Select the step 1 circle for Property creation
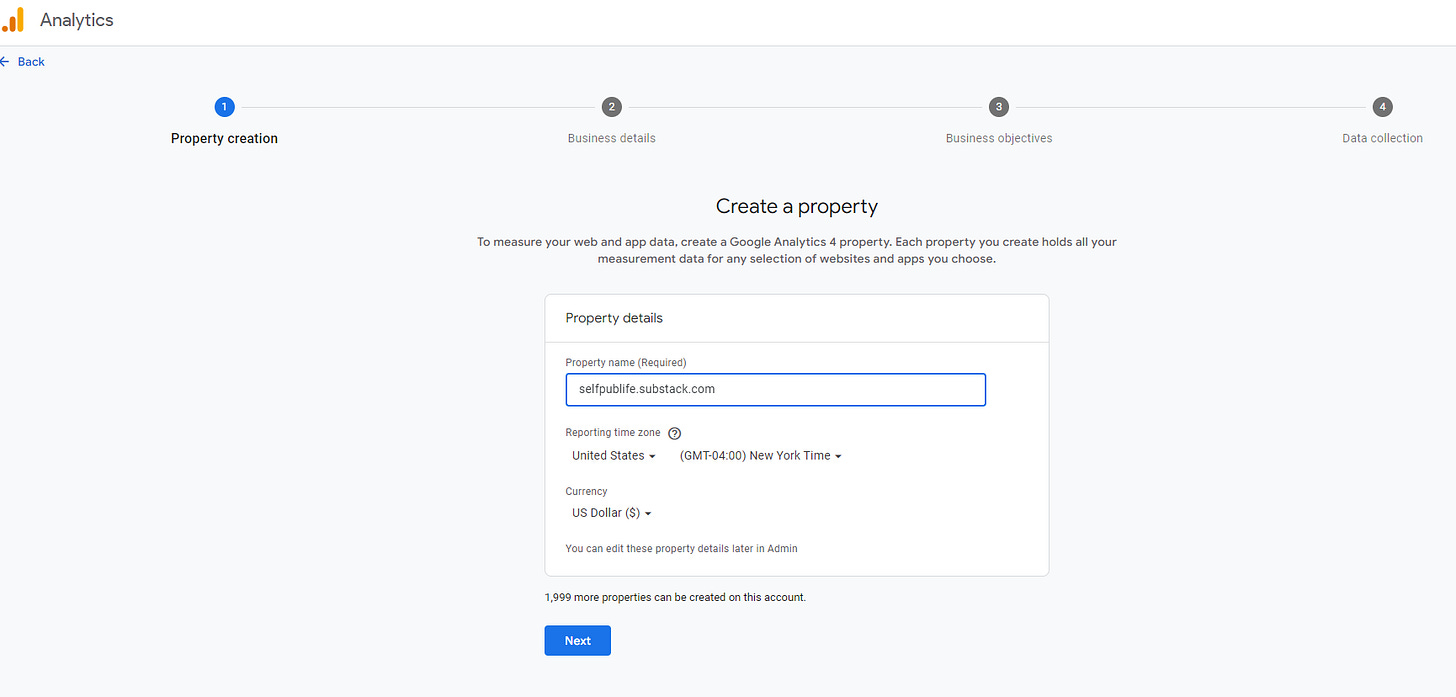 point(224,106)
